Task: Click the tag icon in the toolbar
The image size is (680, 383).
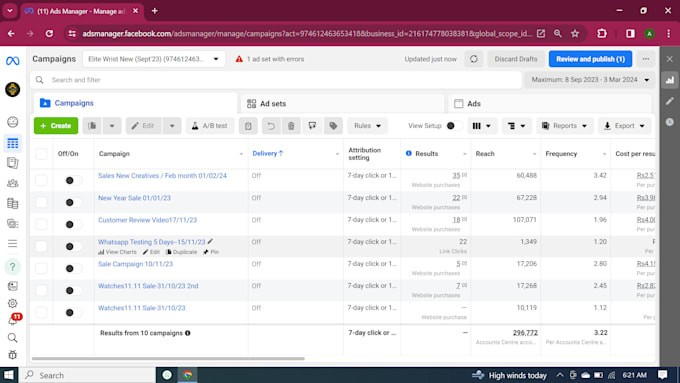Action: 333,126
